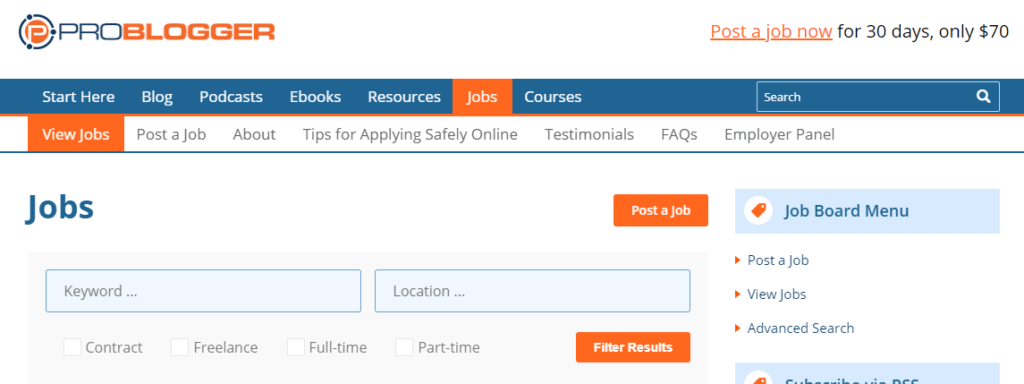This screenshot has width=1024, height=384.
Task: Open Tips for Applying Safely Online
Action: (x=410, y=135)
